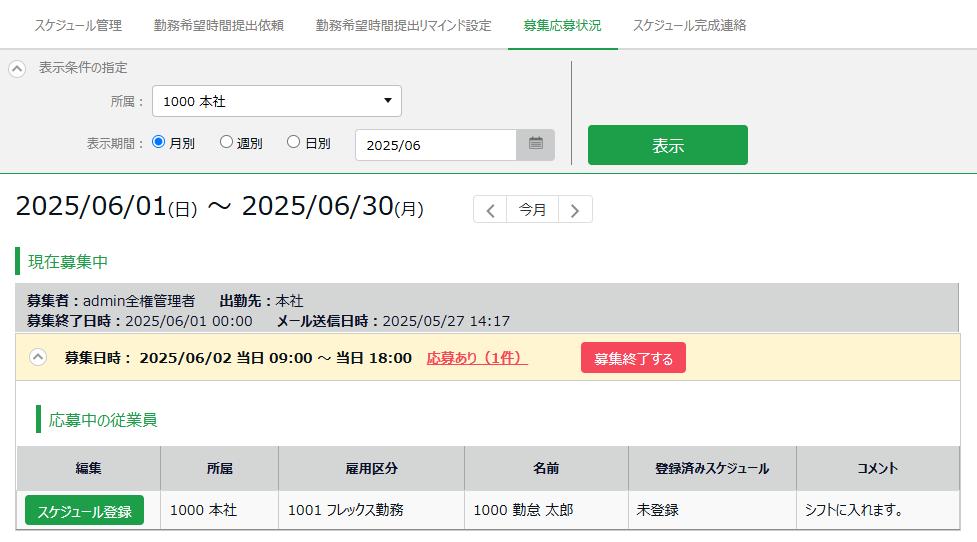The width and height of the screenshot is (977, 542).
Task: Select the 募集応募状況 tab
Action: (x=562, y=25)
